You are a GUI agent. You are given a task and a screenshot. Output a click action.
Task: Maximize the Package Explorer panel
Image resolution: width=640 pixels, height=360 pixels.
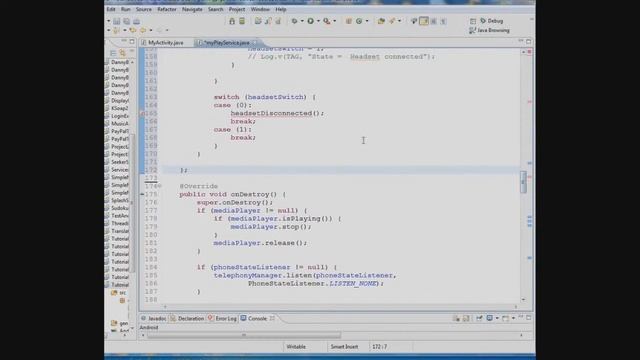pos(132,41)
